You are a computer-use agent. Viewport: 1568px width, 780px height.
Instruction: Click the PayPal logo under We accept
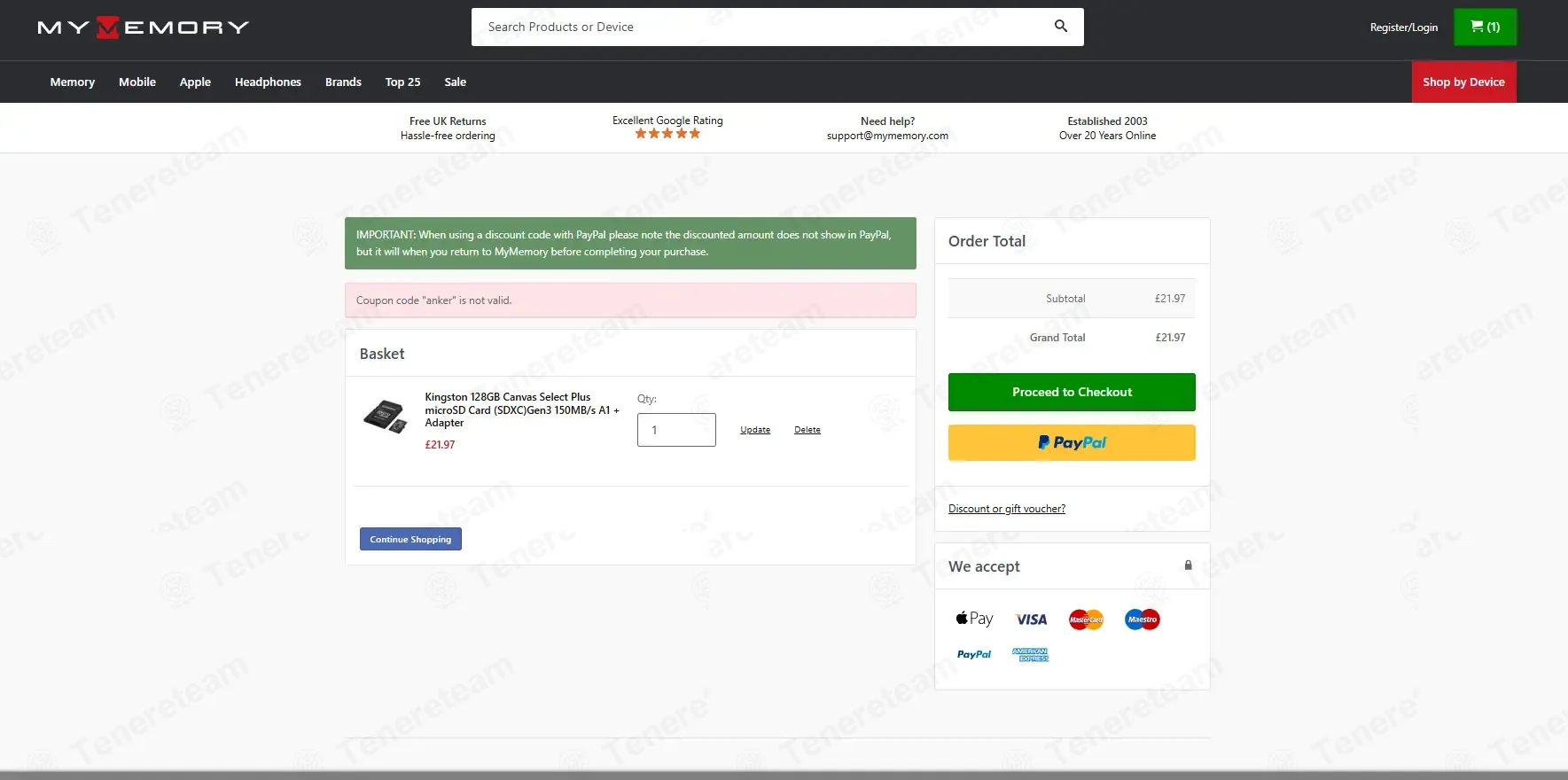coord(974,654)
